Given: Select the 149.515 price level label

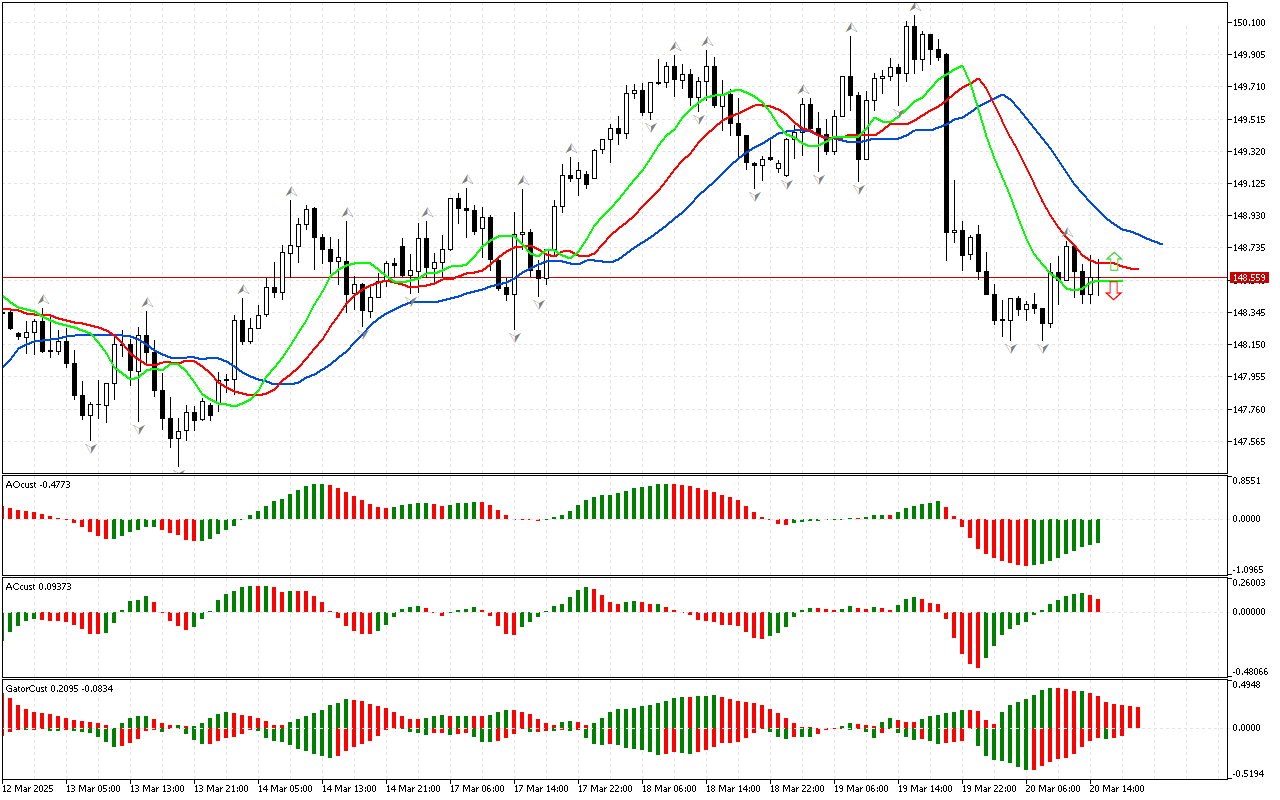Looking at the screenshot, I should pyautogui.click(x=1249, y=120).
